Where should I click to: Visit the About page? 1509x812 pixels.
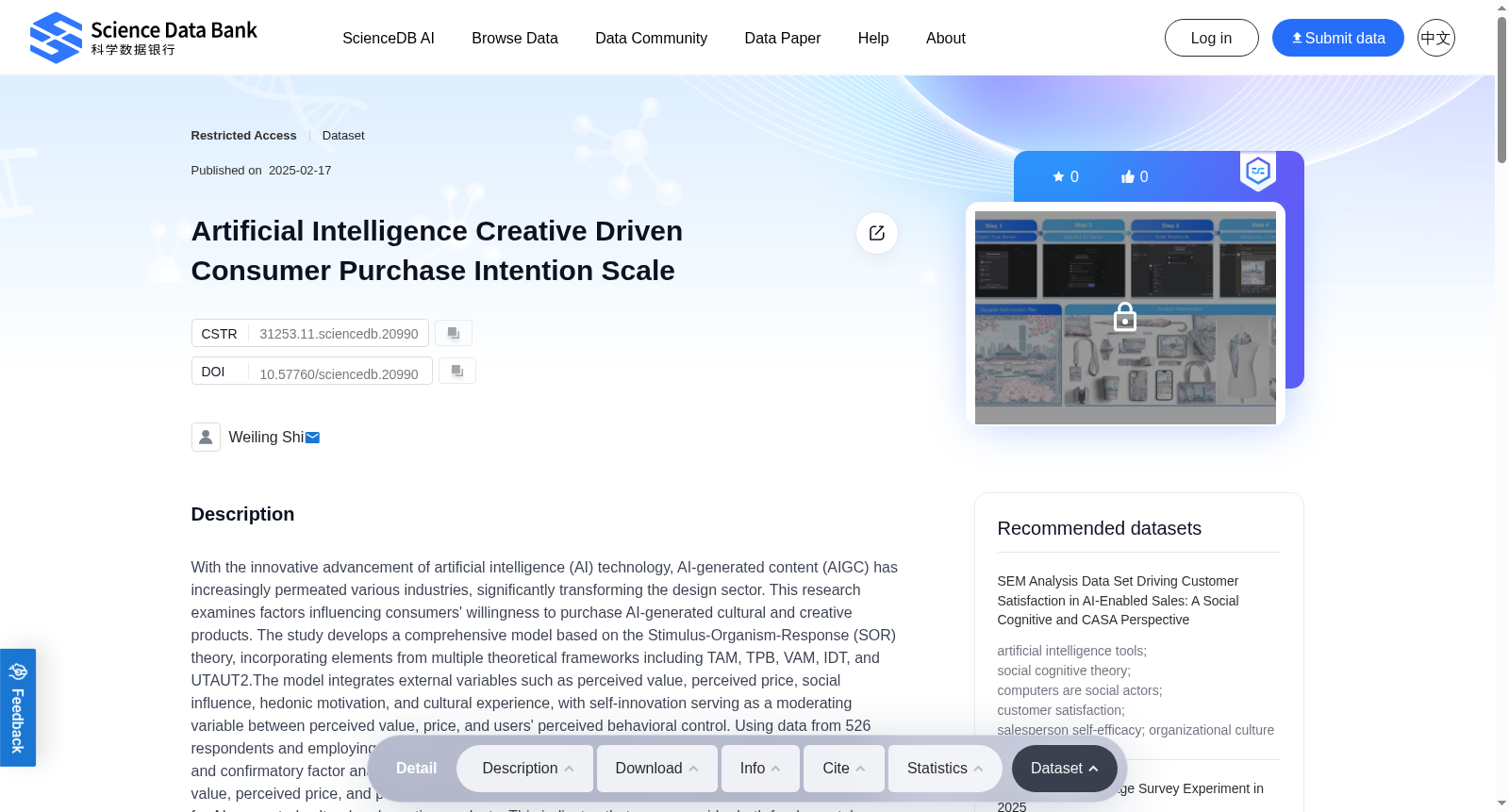[946, 38]
